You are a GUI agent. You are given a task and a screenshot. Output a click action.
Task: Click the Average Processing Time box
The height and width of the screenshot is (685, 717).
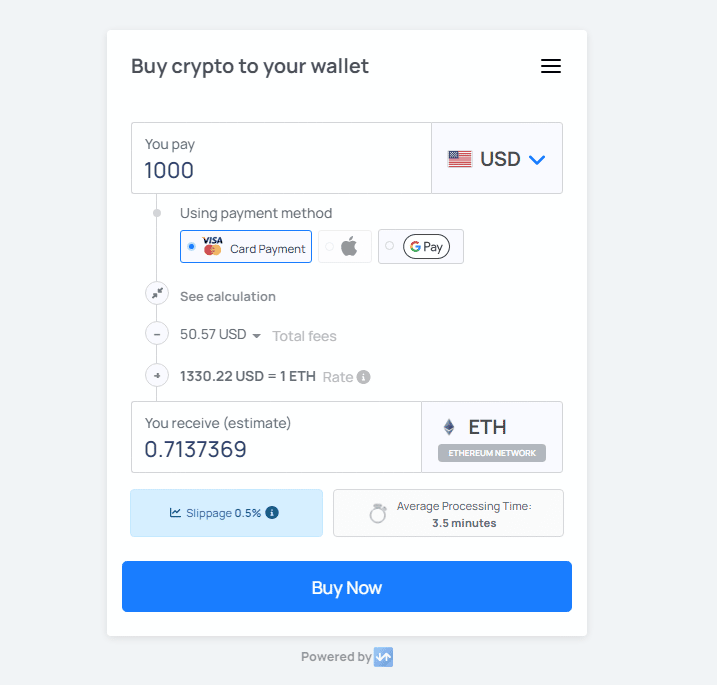click(448, 513)
